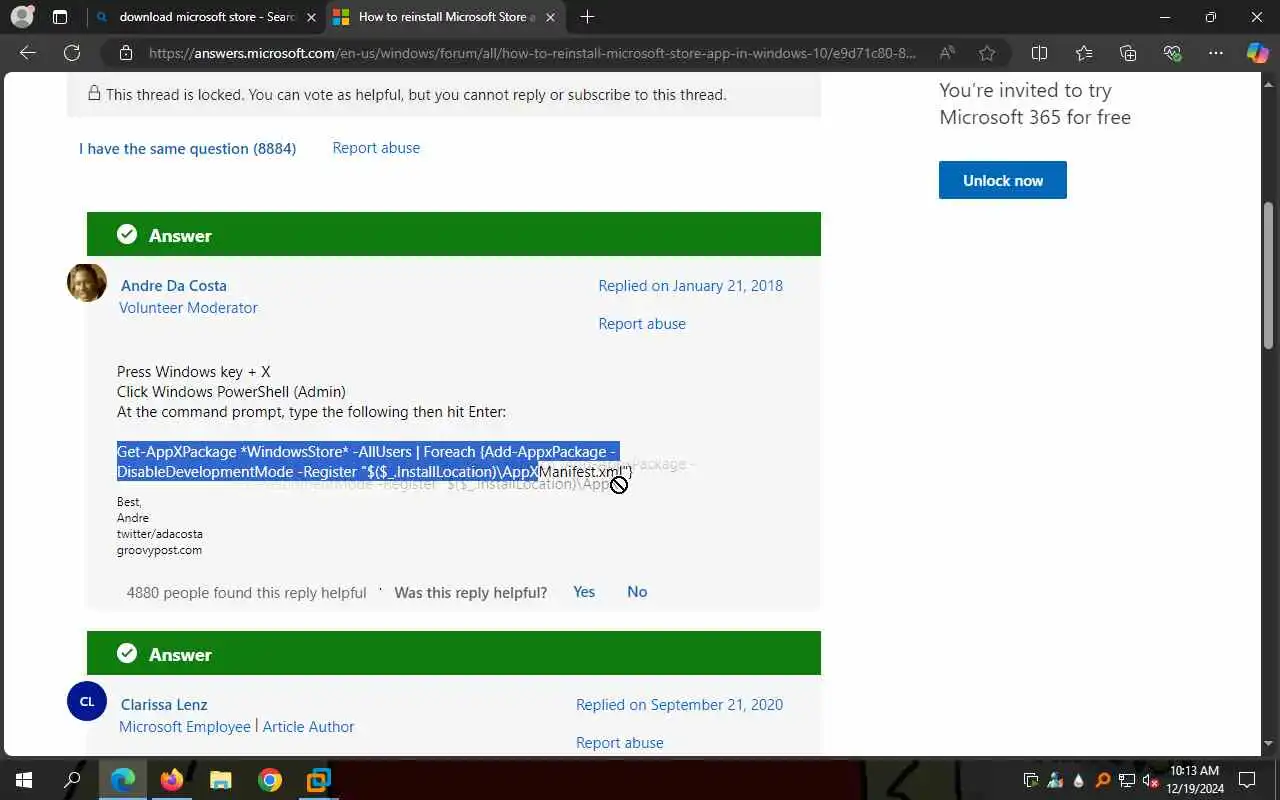This screenshot has height=800, width=1280.
Task: Click Andre Da Costa's avatar picture
Action: 87,283
